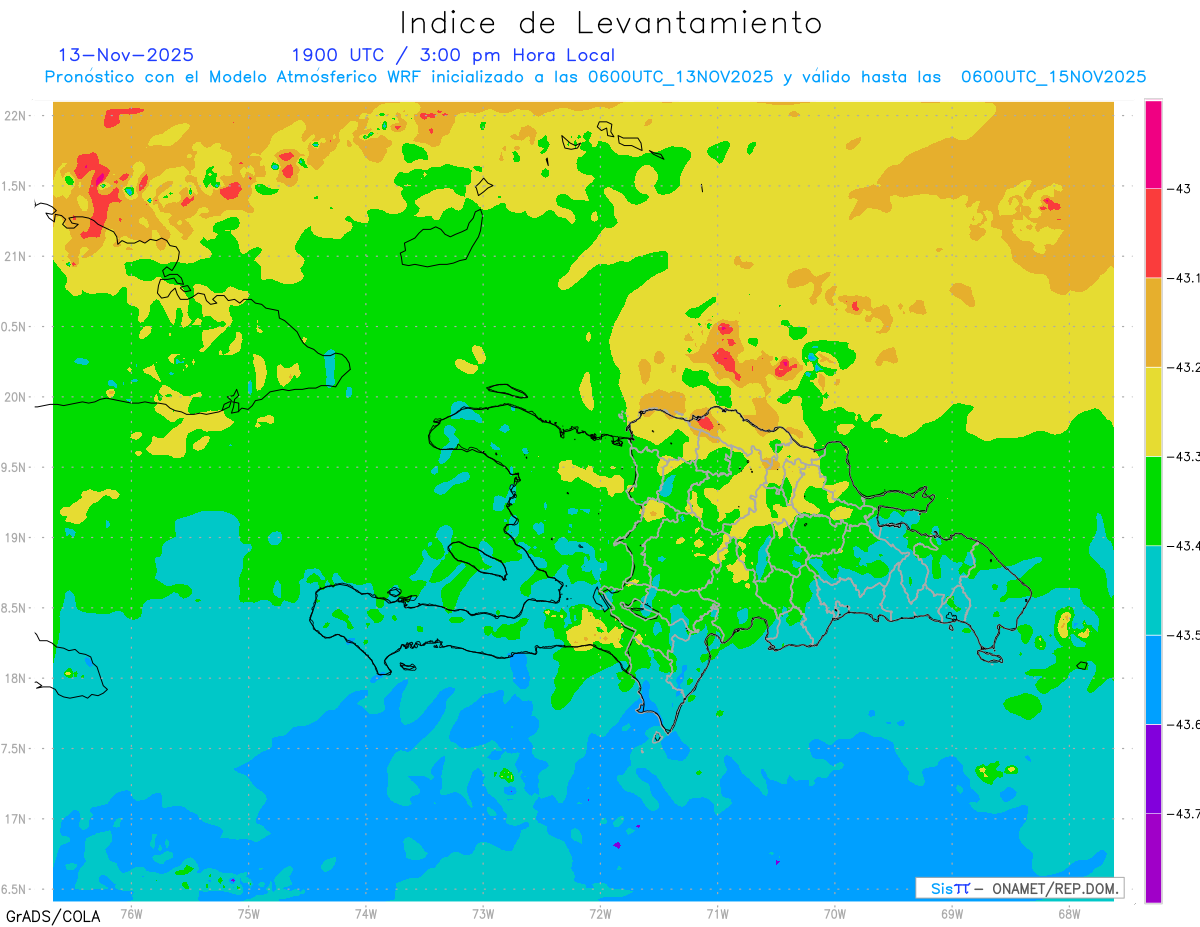Select the "17N" latitude axis label
The width and height of the screenshot is (1200, 927).
(15, 819)
